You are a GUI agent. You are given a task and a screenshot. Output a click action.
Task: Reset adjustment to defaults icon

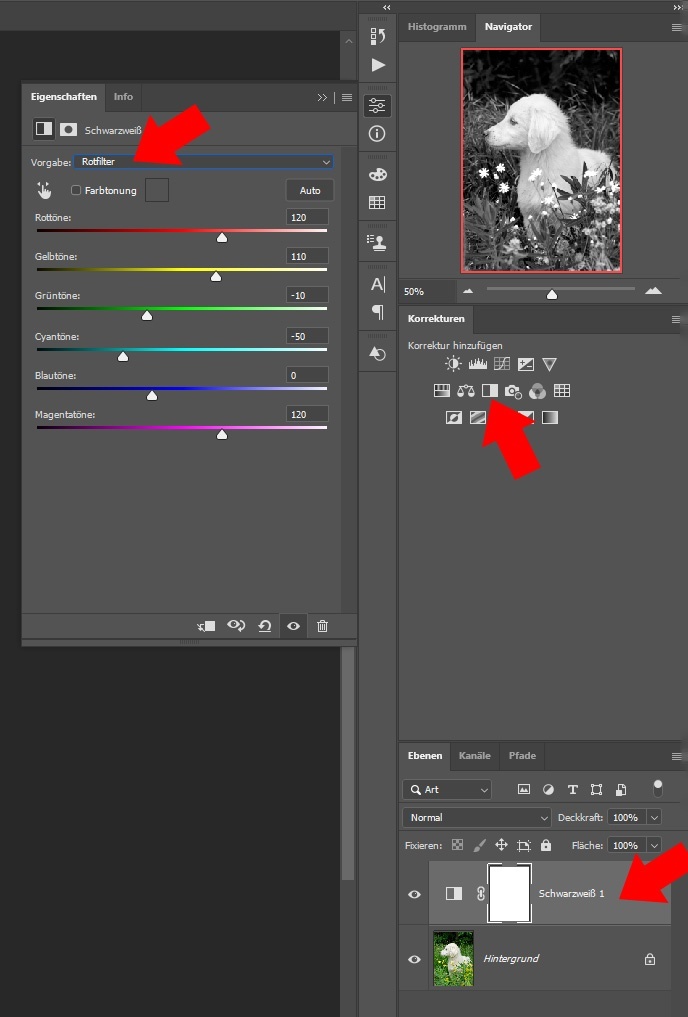point(264,626)
